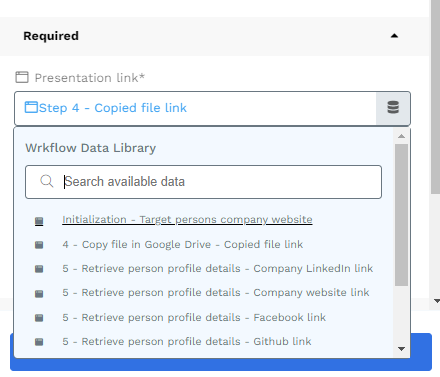Click the Search available data field
The height and width of the screenshot is (377, 440).
pyautogui.click(x=203, y=182)
